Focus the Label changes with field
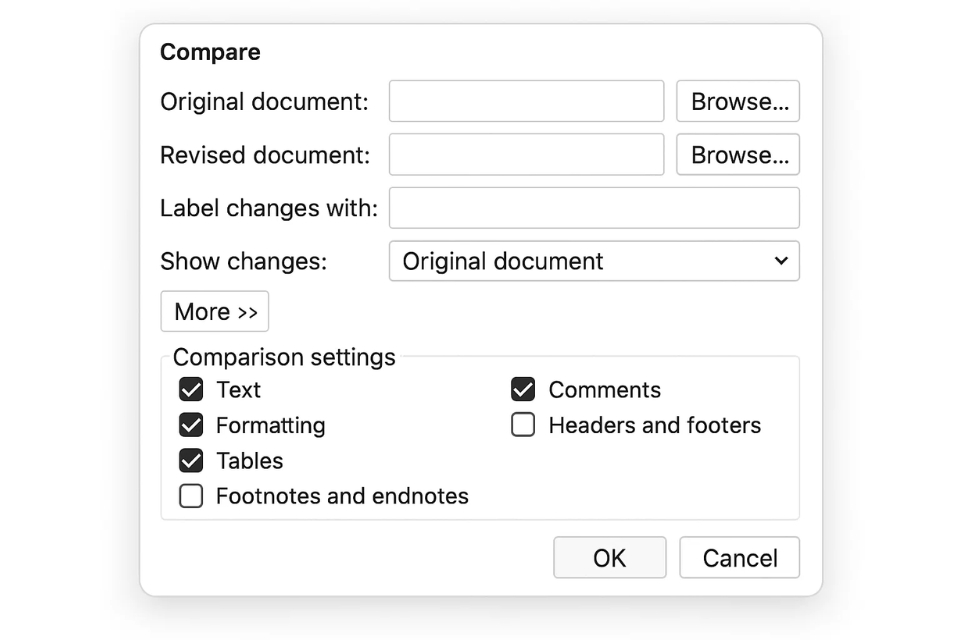 [x=594, y=208]
